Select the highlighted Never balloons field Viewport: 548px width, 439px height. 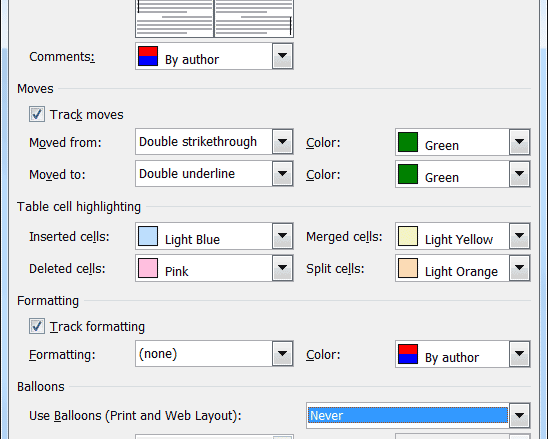pos(408,415)
